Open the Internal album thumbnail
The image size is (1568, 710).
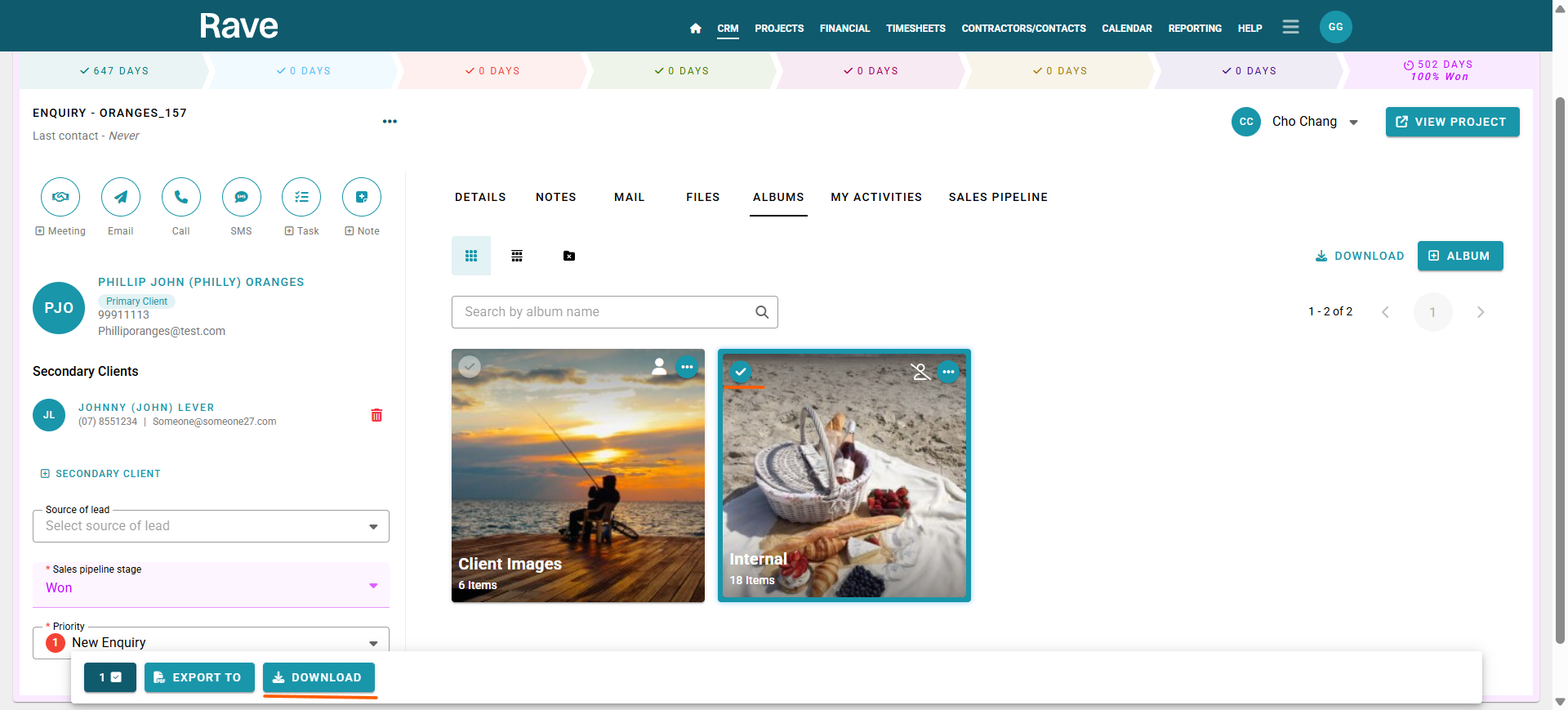pyautogui.click(x=844, y=476)
